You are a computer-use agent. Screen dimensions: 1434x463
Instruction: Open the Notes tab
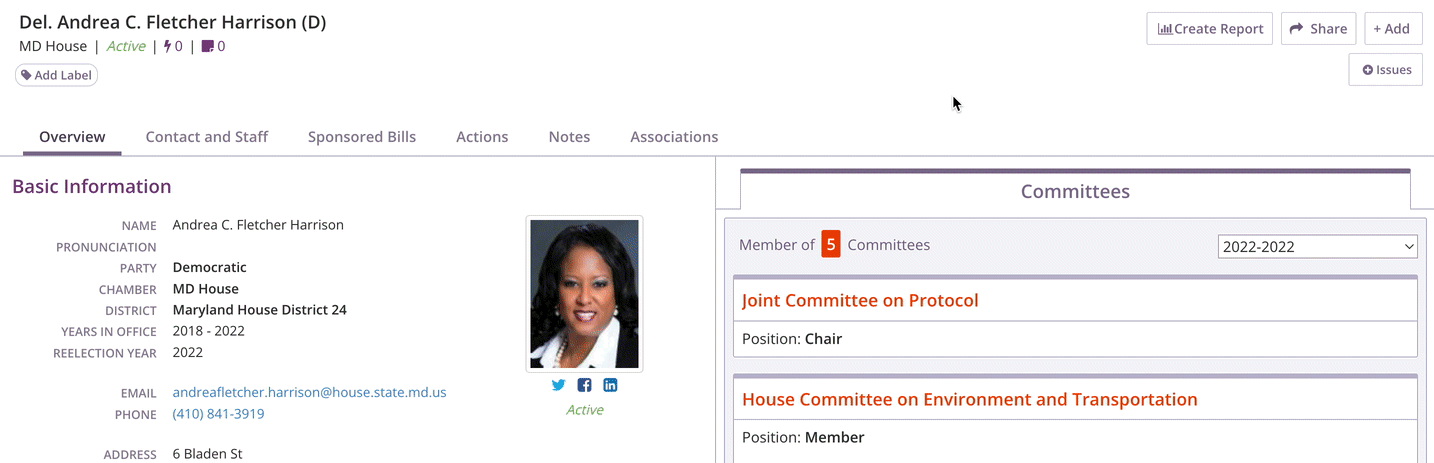pyautogui.click(x=569, y=137)
